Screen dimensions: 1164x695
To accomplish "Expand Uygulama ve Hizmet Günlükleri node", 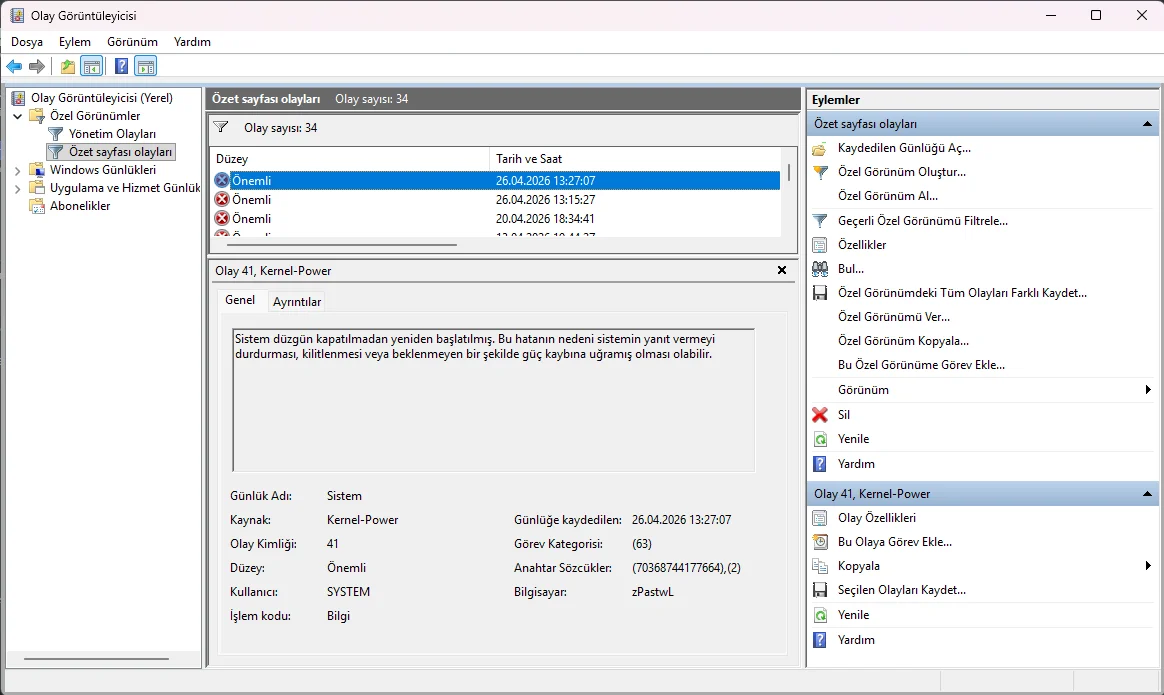I will (x=17, y=188).
